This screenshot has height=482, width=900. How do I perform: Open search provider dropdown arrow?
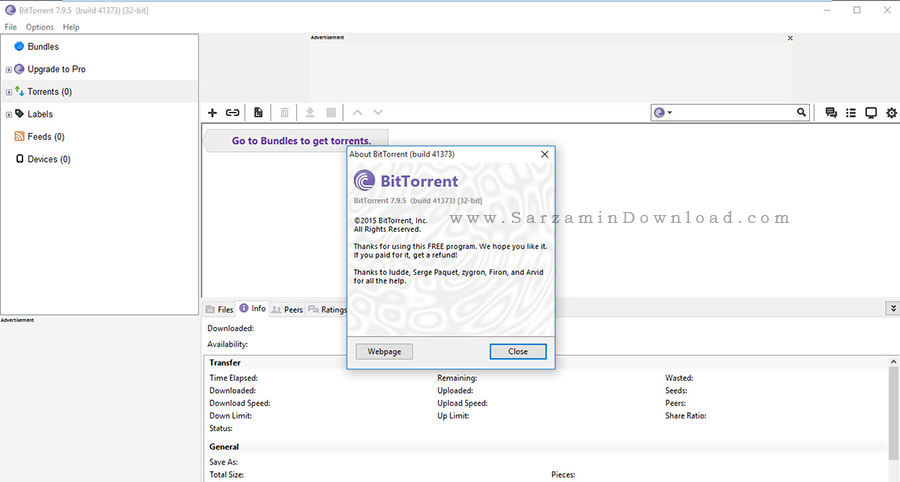670,112
